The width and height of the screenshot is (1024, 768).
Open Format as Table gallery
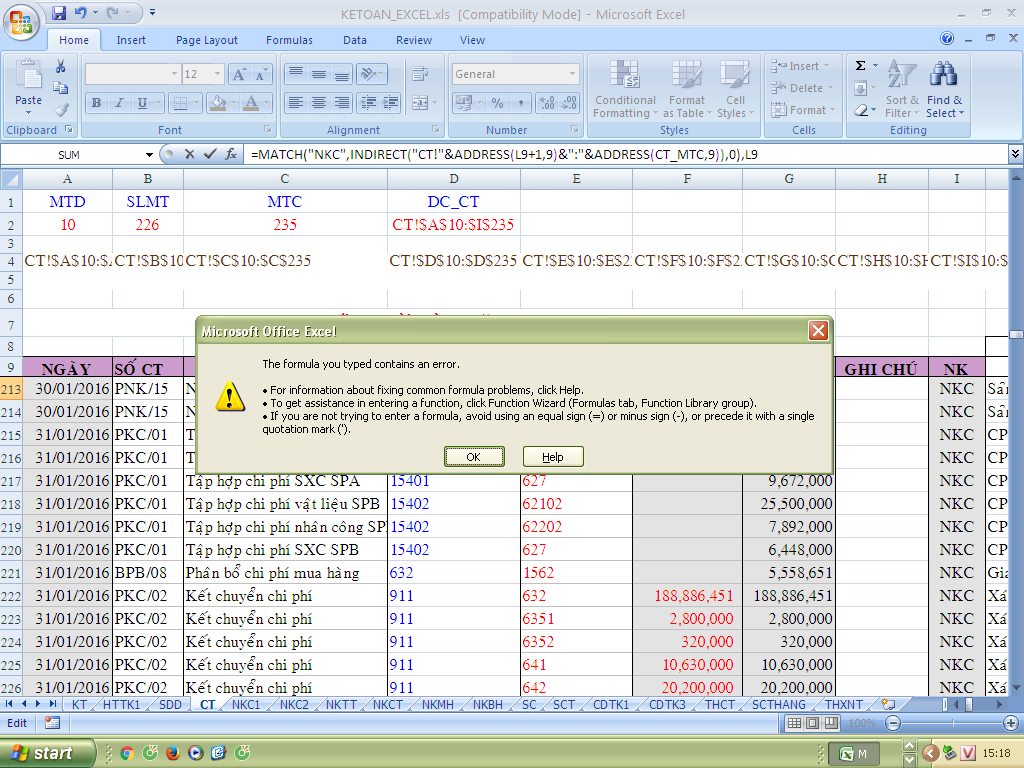tap(686, 89)
